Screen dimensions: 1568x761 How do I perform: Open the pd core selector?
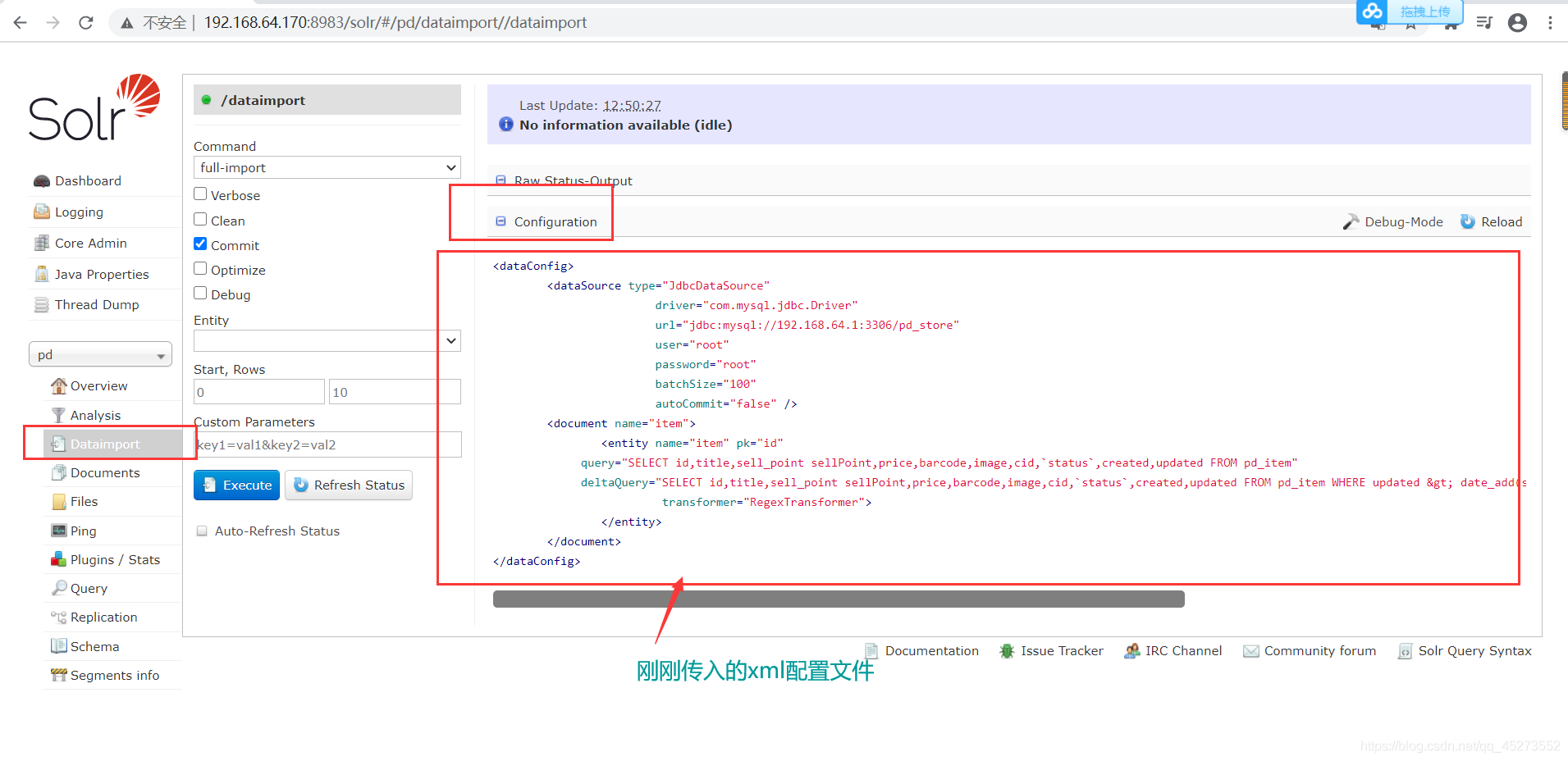(x=100, y=354)
